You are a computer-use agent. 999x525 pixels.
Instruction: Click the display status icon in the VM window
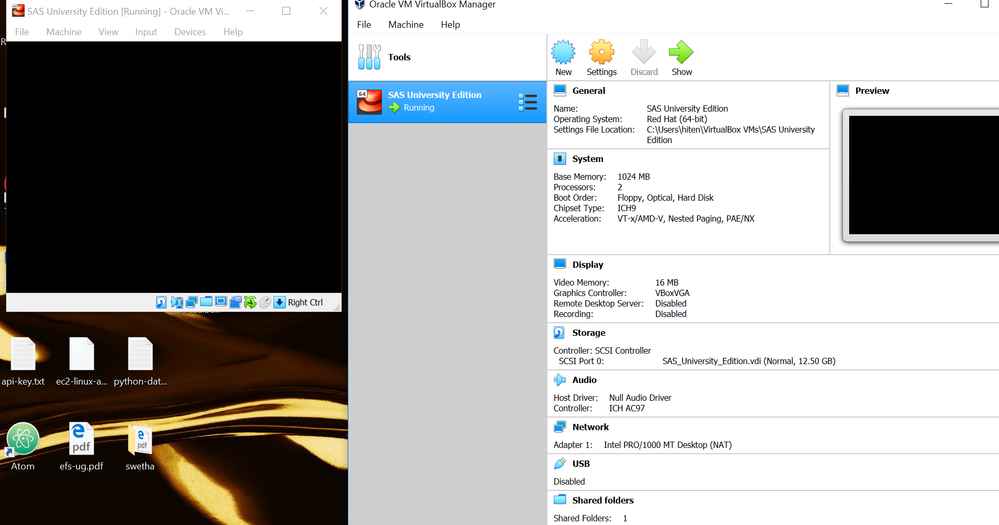(x=221, y=301)
